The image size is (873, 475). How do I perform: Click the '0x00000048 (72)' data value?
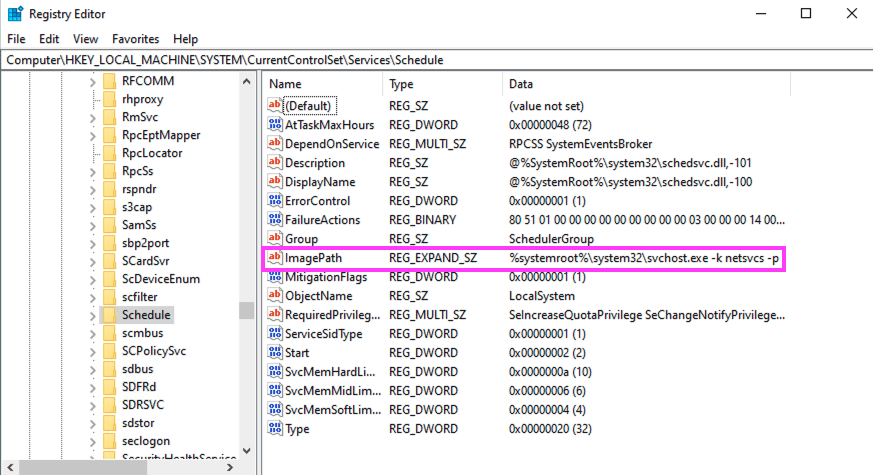(550, 125)
